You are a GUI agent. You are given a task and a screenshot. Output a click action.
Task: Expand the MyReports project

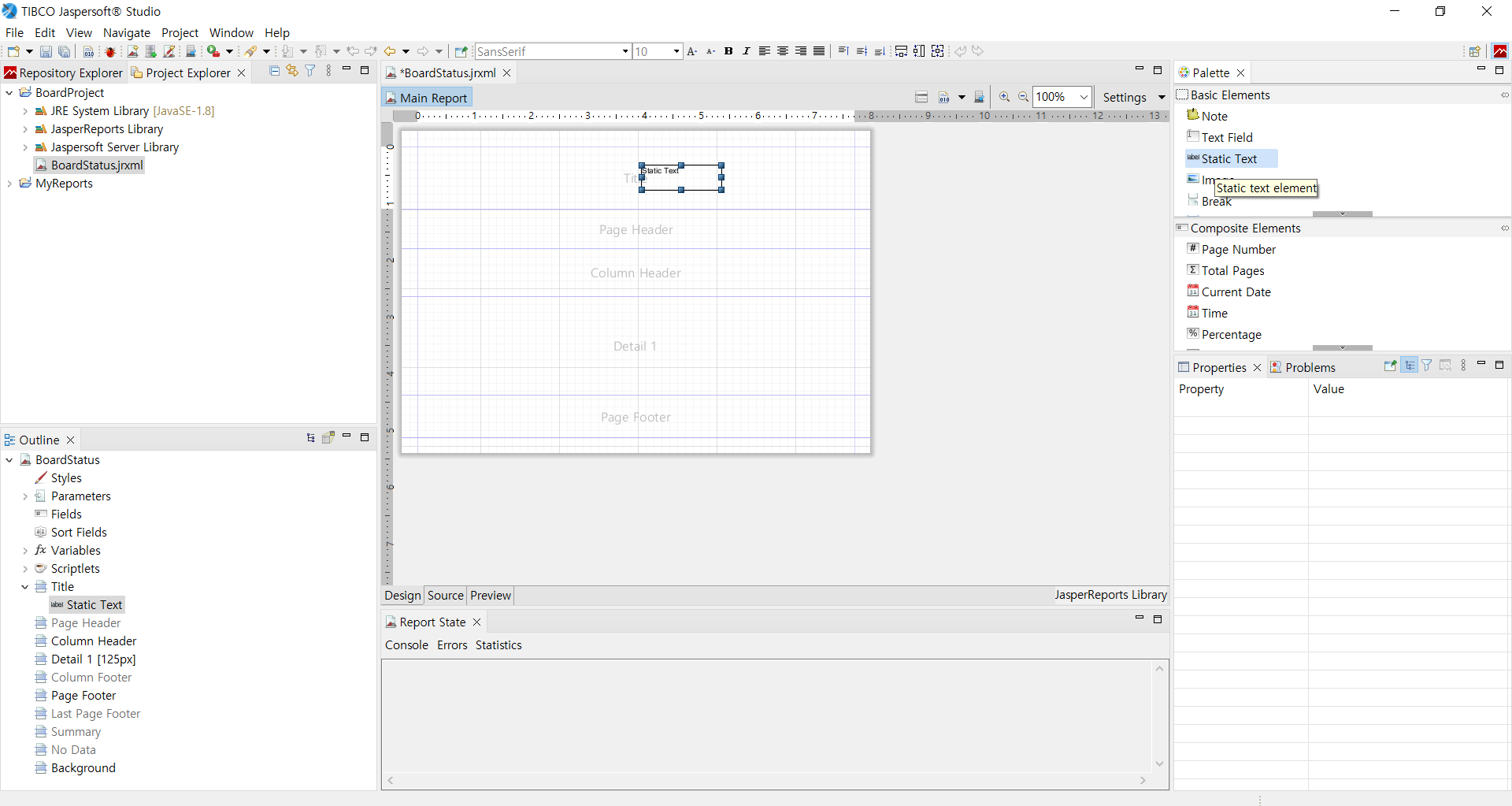[x=9, y=184]
